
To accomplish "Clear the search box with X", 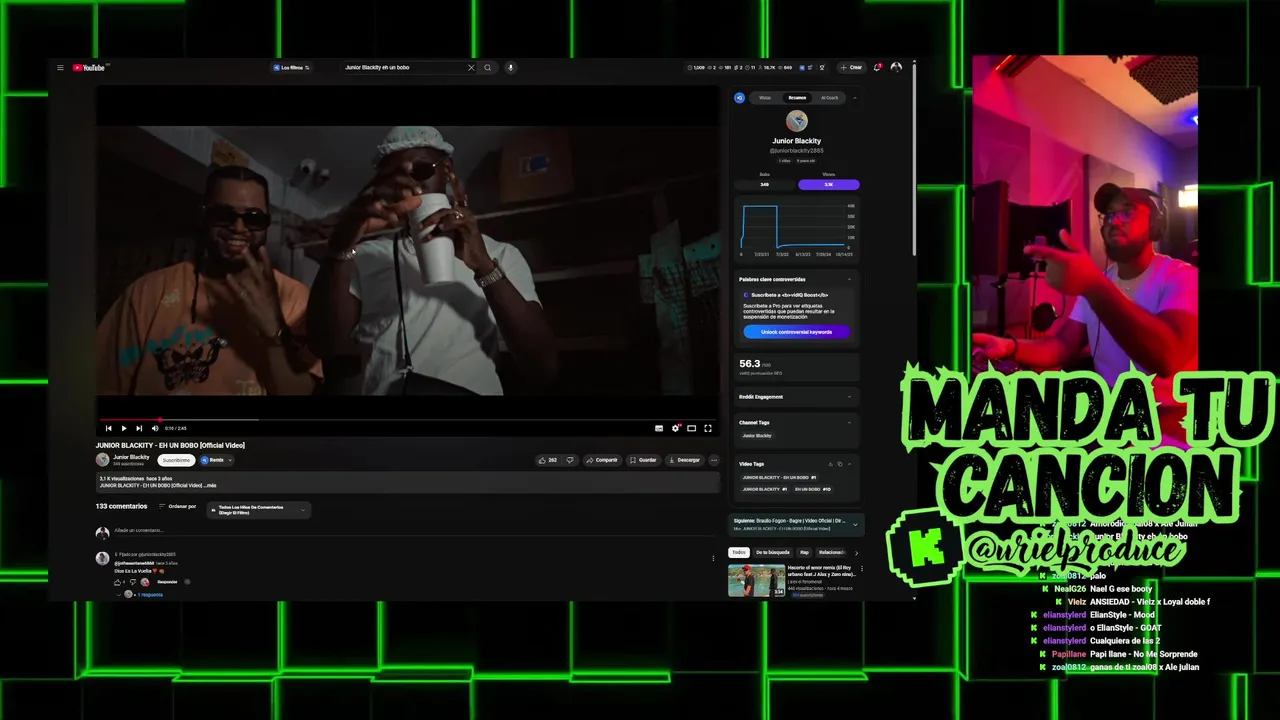I will point(471,68).
